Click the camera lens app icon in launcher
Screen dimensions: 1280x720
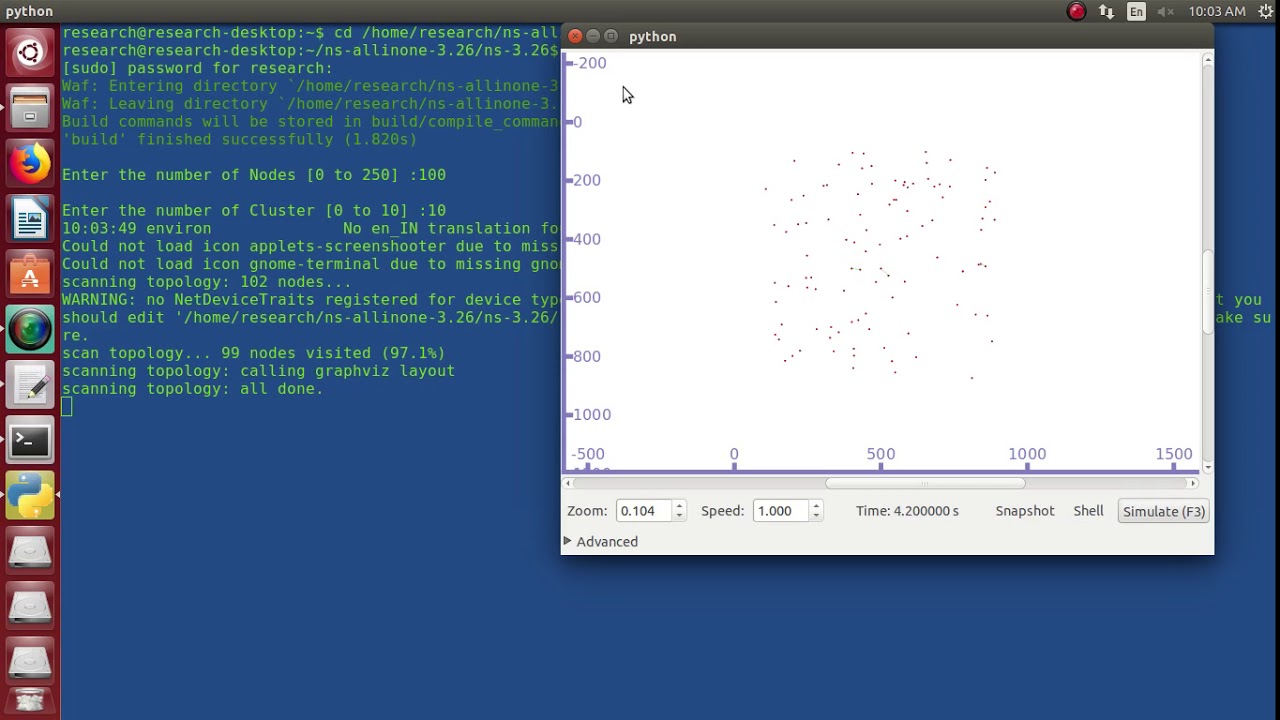coord(30,329)
